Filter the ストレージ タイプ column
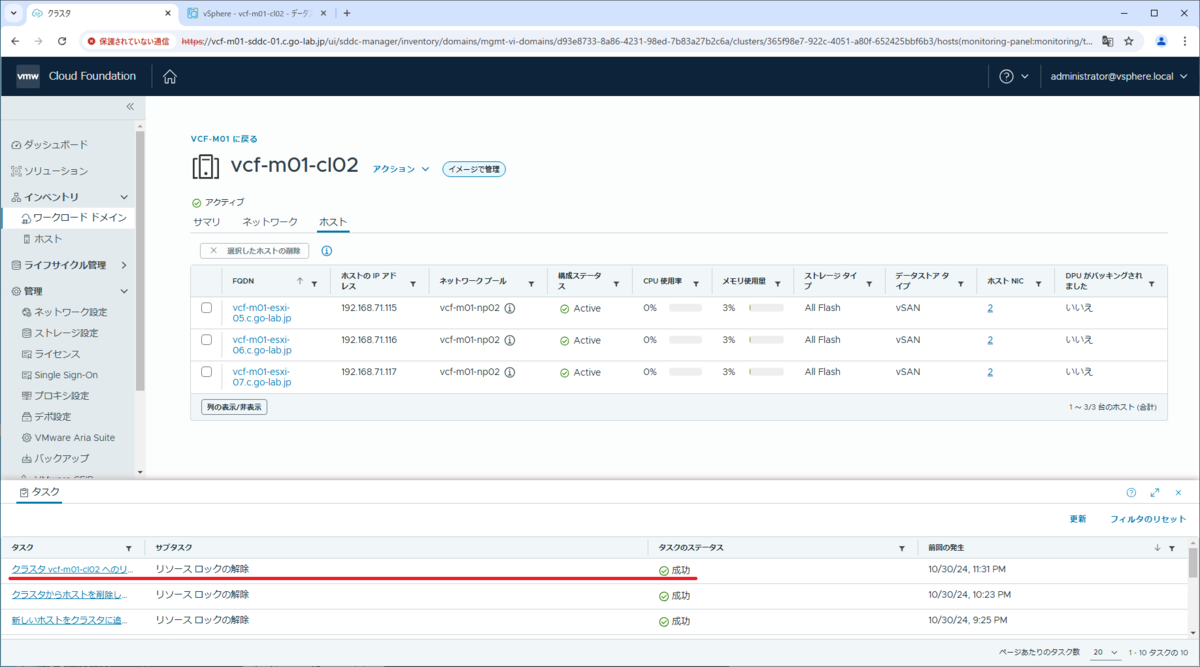Screen dimensions: 1200x667 [x=869, y=283]
